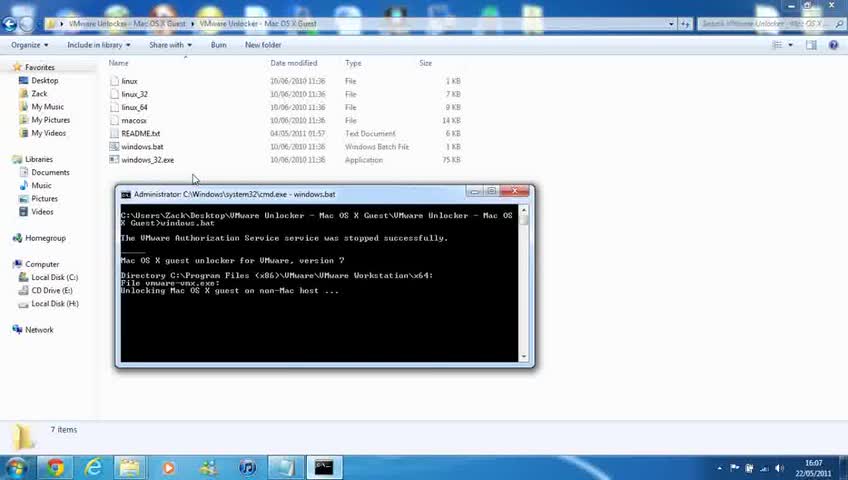The width and height of the screenshot is (848, 480).
Task: Click the tray volume speaker icon
Action: [x=779, y=468]
